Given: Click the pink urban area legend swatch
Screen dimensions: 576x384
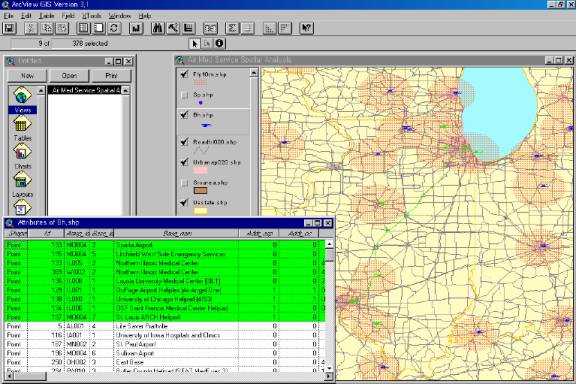Looking at the screenshot, I should click(x=200, y=171).
